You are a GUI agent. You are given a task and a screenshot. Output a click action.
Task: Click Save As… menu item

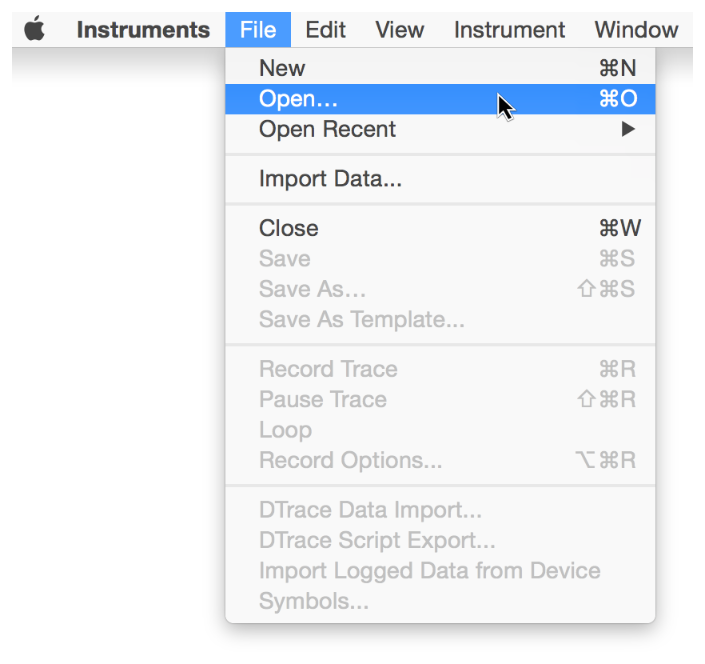pyautogui.click(x=312, y=289)
